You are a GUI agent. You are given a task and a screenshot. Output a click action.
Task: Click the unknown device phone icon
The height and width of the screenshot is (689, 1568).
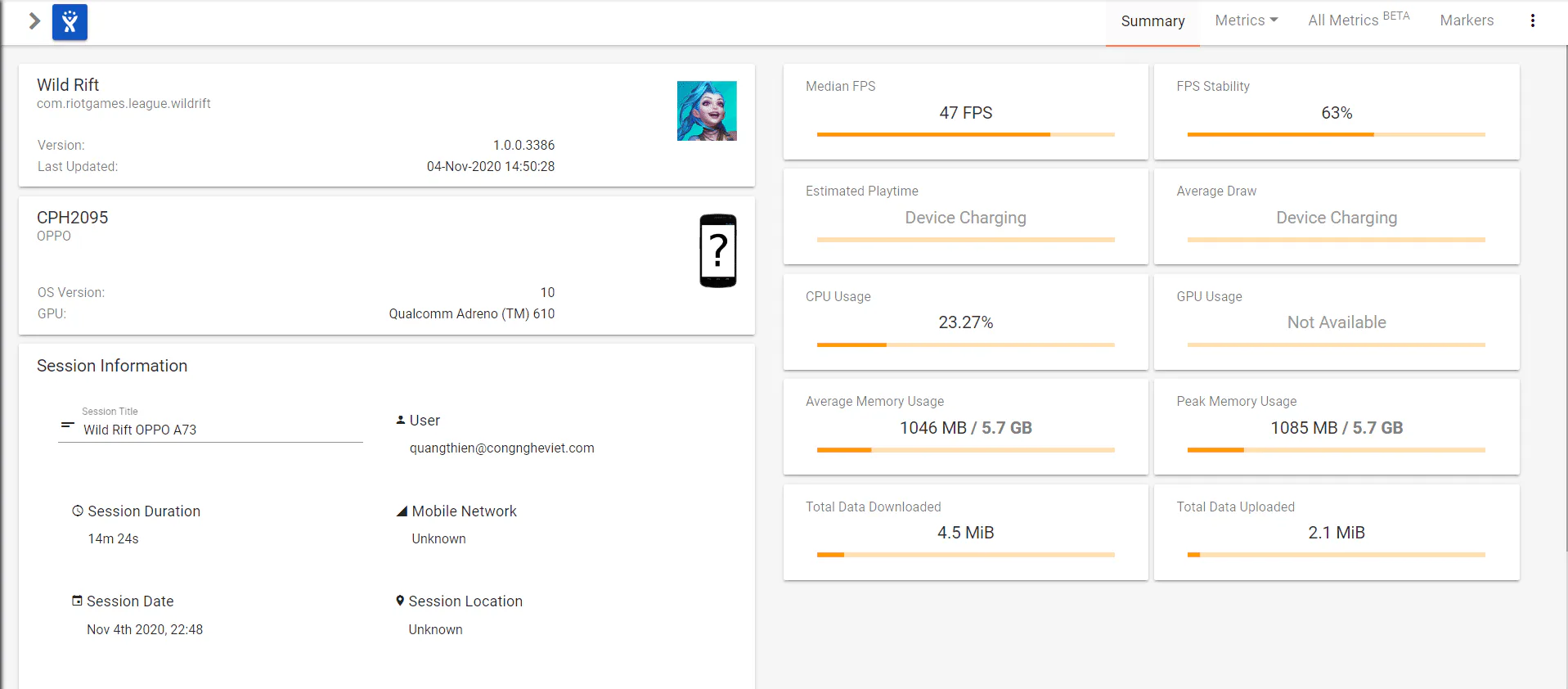(x=718, y=250)
